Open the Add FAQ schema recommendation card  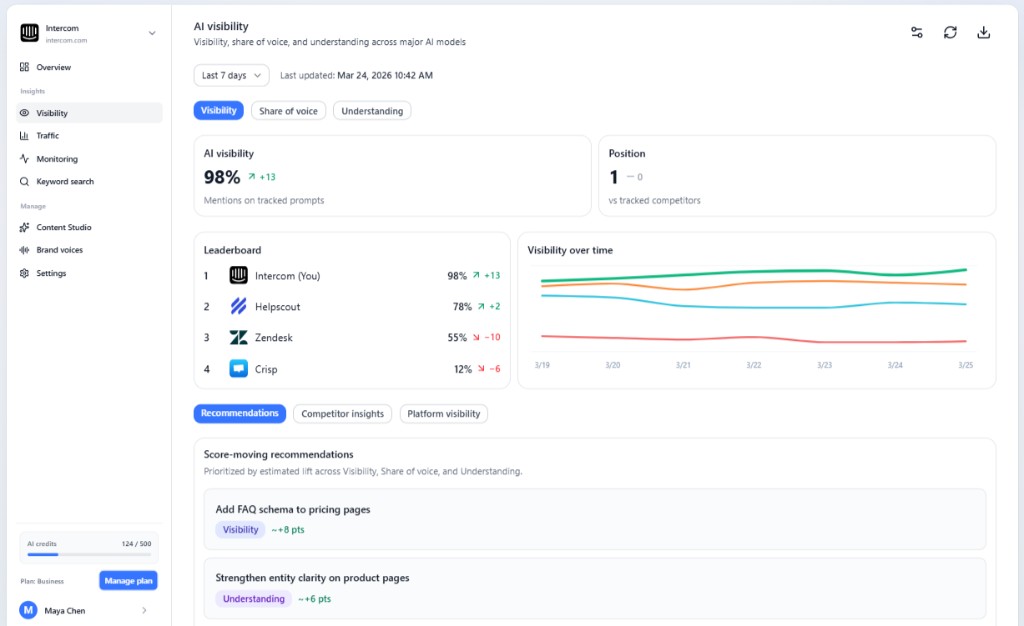[594, 519]
